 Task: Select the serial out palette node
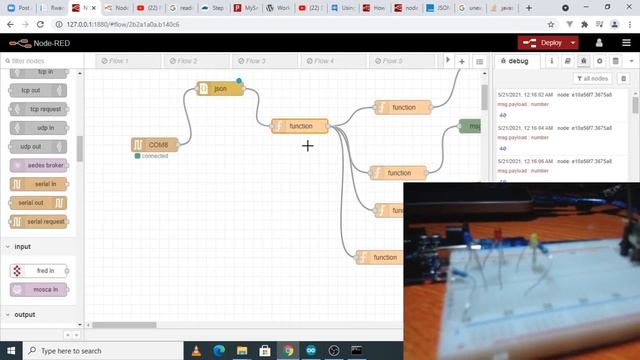(x=38, y=203)
